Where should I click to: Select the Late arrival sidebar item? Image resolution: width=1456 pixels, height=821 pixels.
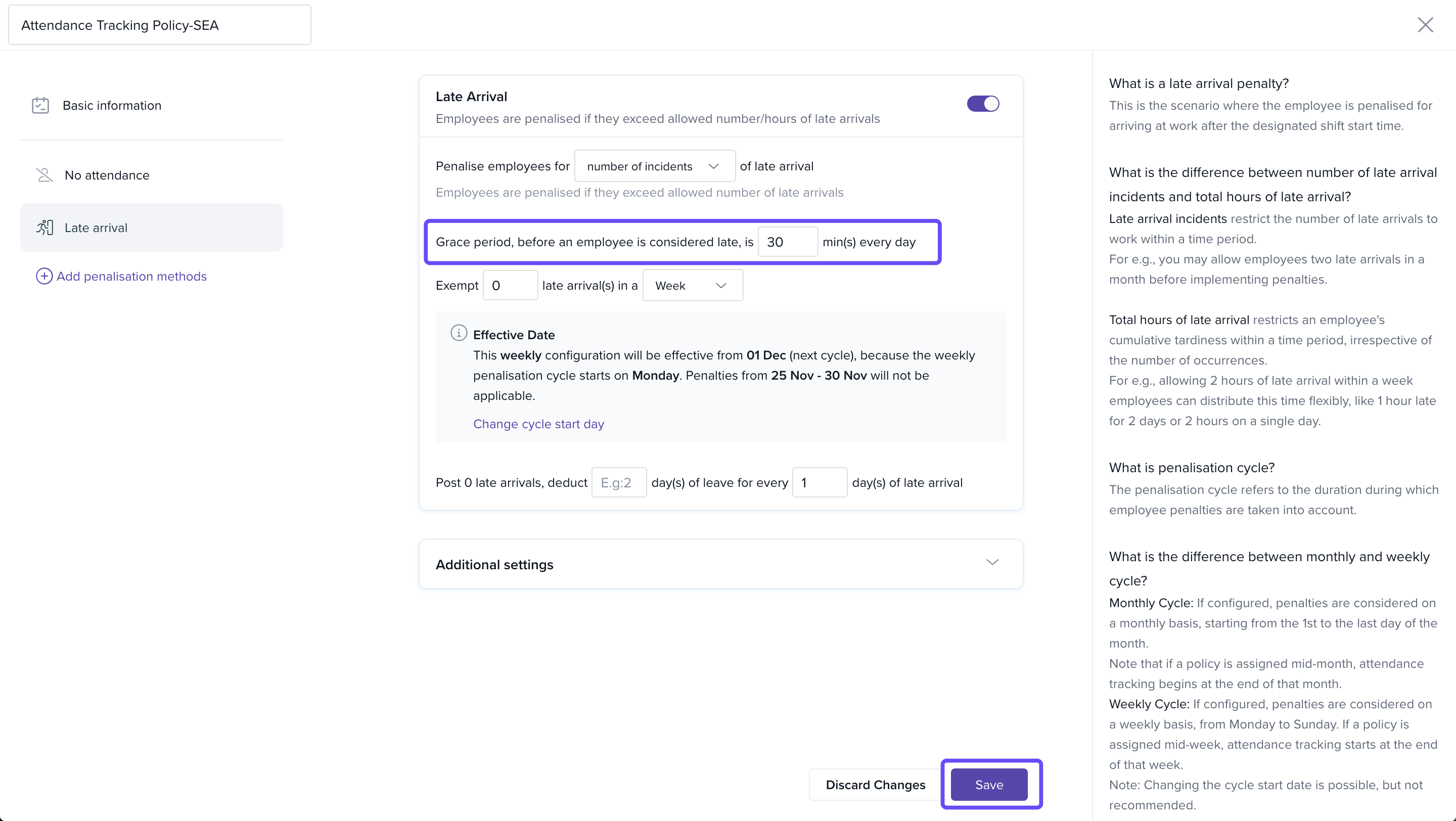pyautogui.click(x=96, y=227)
